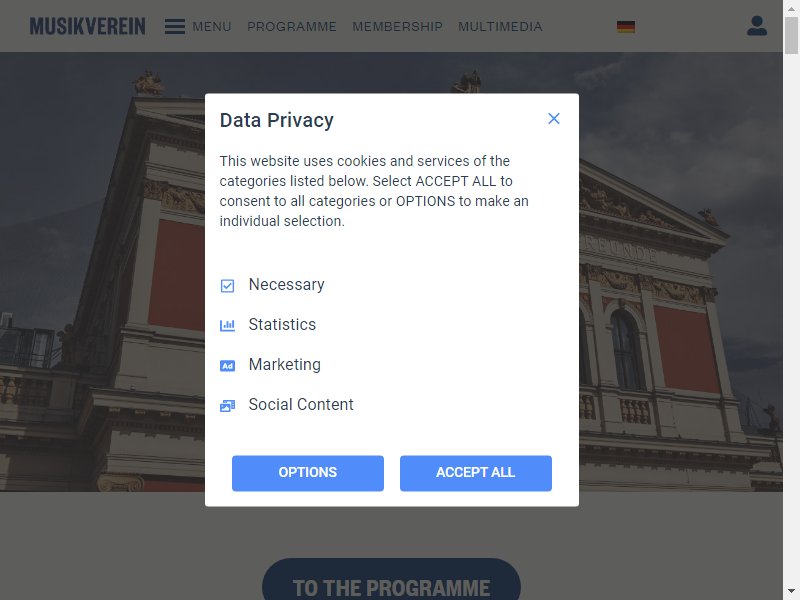The width and height of the screenshot is (800, 600).
Task: Close the Data Privacy dialog
Action: [554, 119]
